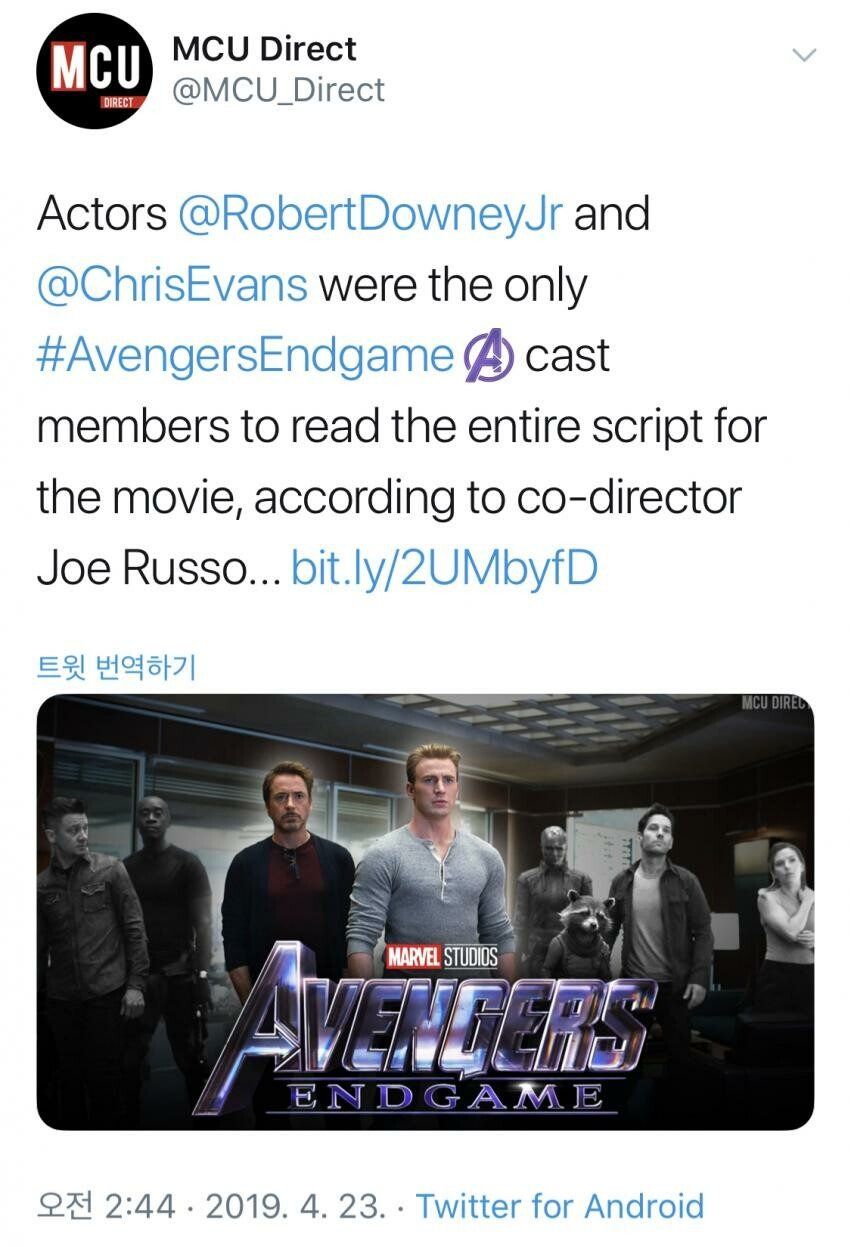Click the 2019. 4. 23. date

tap(295, 1205)
